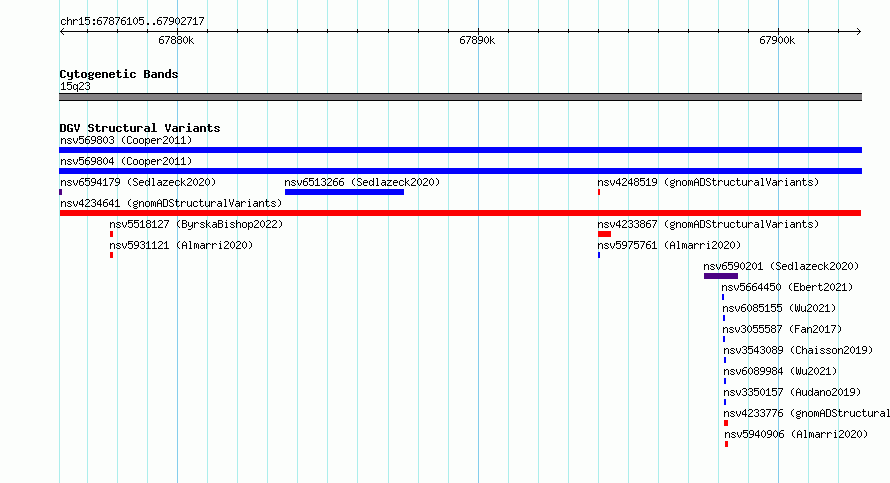
Task: Open the nsv6590201 (Sedlazeck2020) label
Action: pos(782,266)
